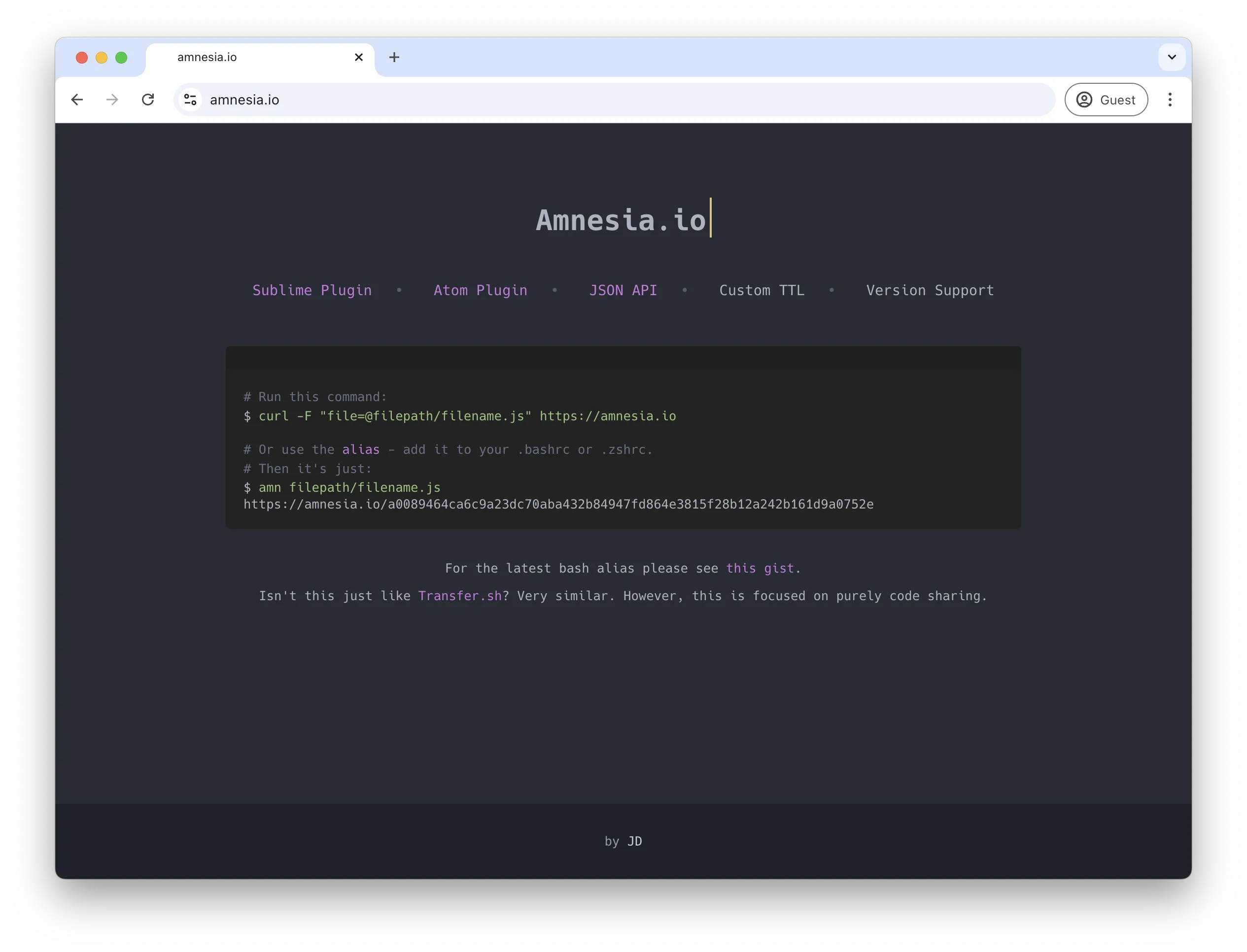The height and width of the screenshot is (952, 1247).
Task: Focus the address bar showing amnesia.io
Action: pos(615,100)
